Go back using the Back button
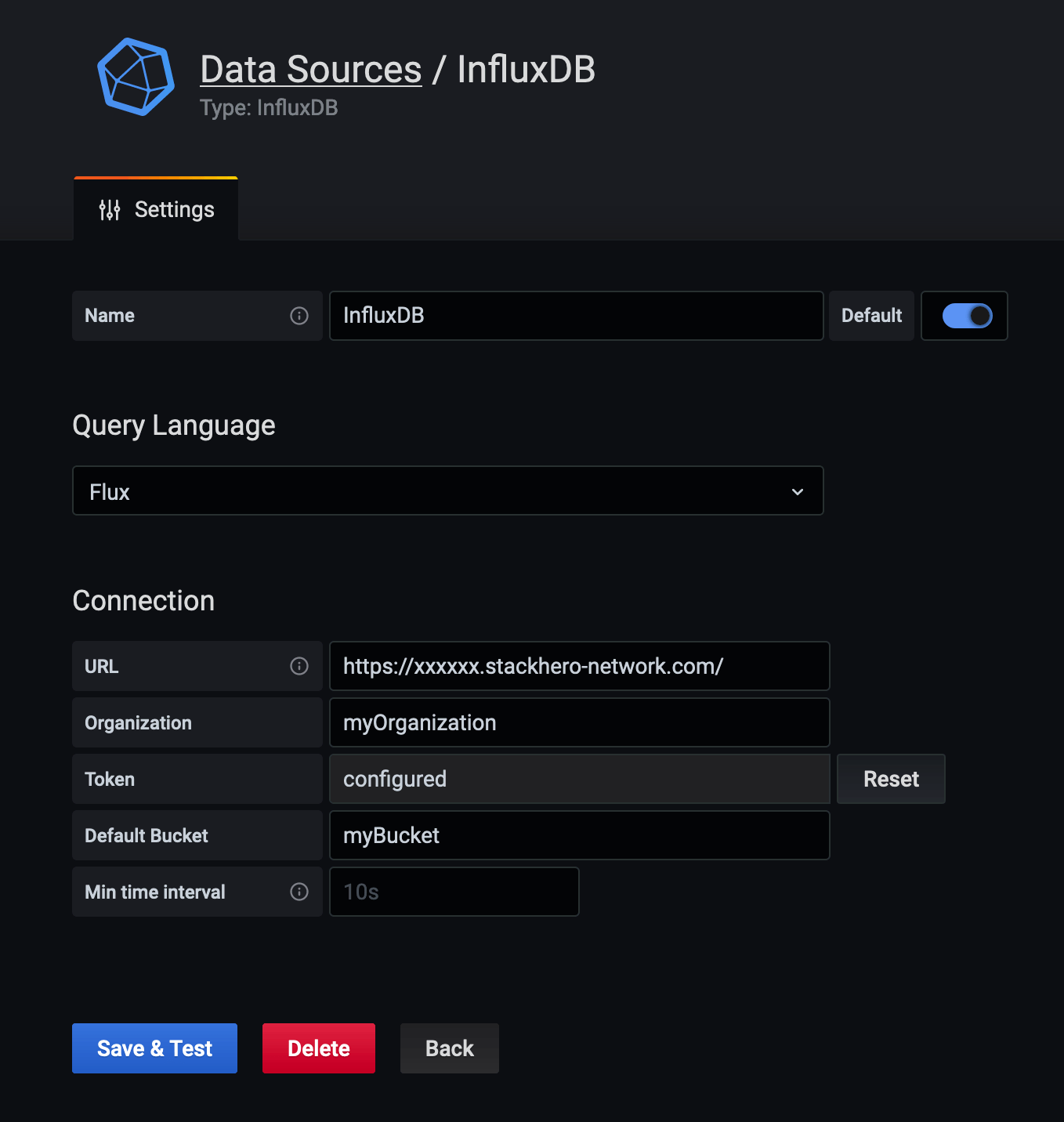Image resolution: width=1064 pixels, height=1122 pixels. [x=449, y=1048]
